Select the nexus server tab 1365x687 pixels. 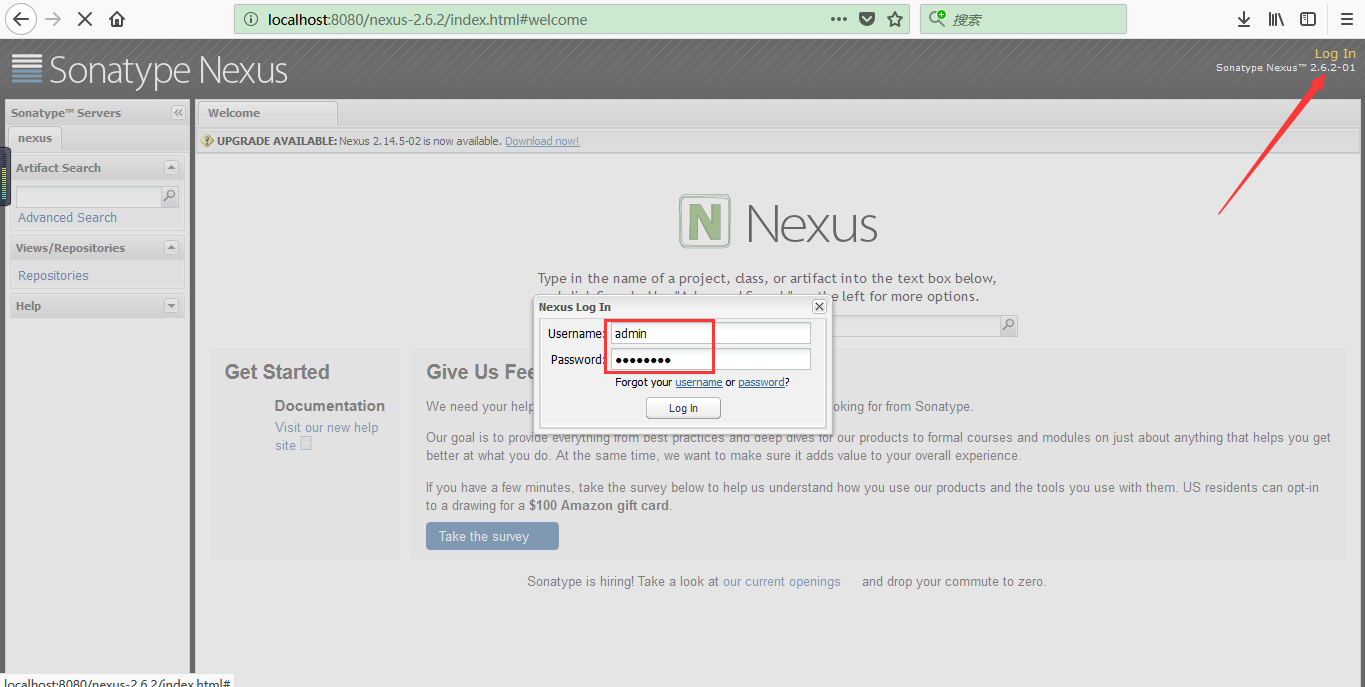click(35, 138)
